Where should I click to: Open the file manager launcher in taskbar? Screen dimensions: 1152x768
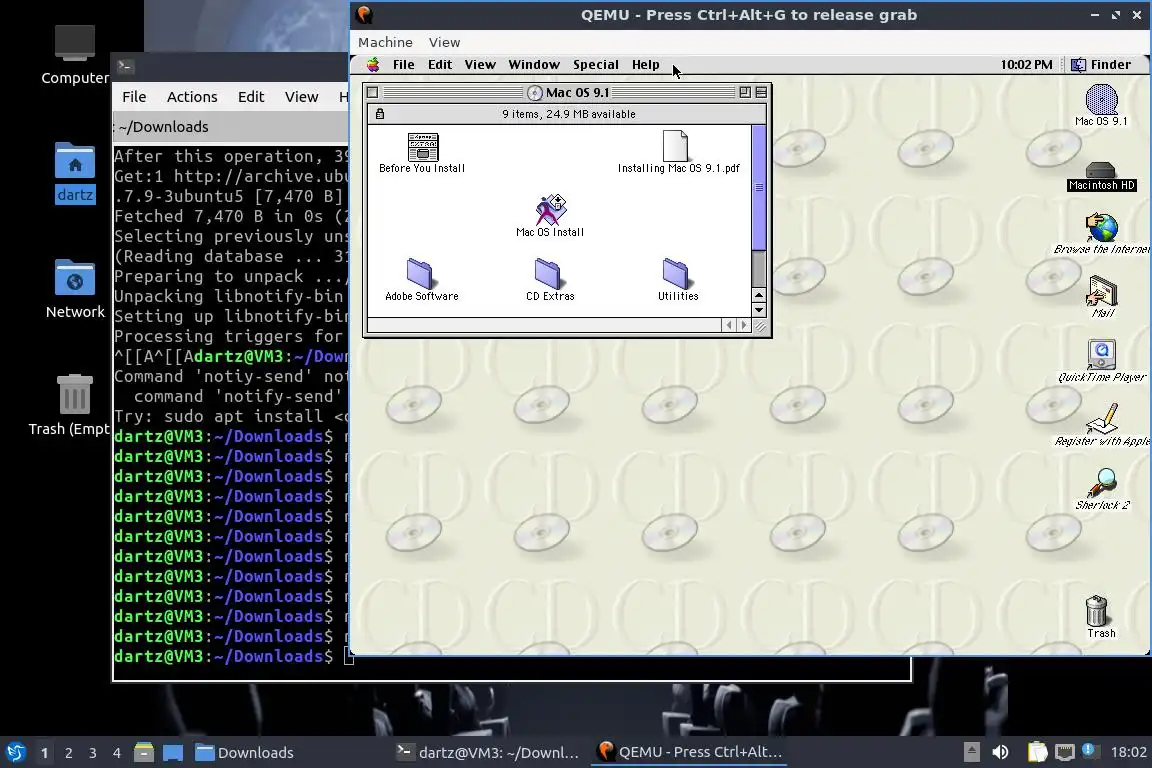(143, 753)
